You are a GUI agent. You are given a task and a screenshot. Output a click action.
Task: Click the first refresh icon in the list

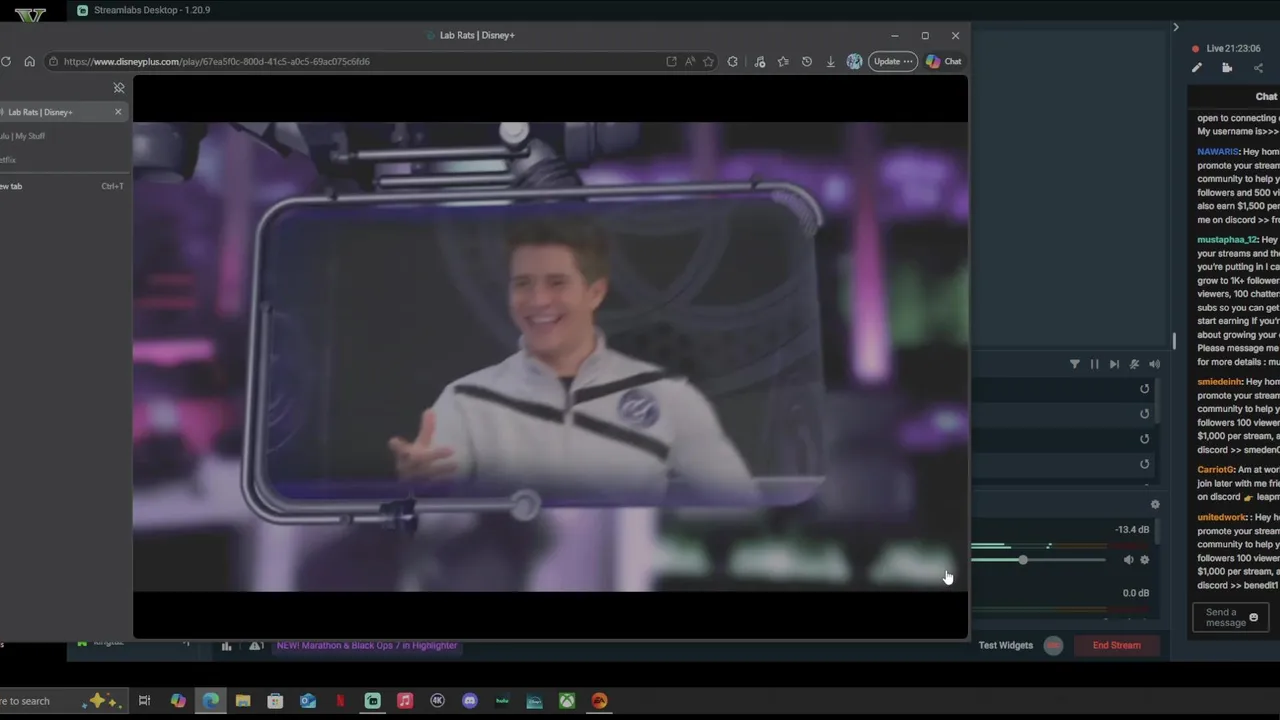tap(1145, 389)
